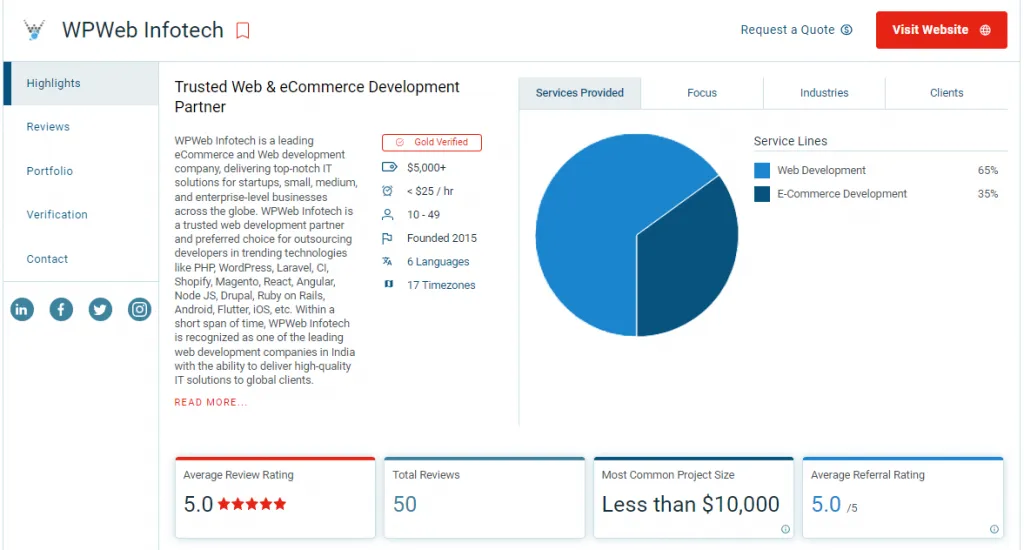Select Highlights in the sidebar
Image resolution: width=1024 pixels, height=550 pixels.
click(81, 83)
